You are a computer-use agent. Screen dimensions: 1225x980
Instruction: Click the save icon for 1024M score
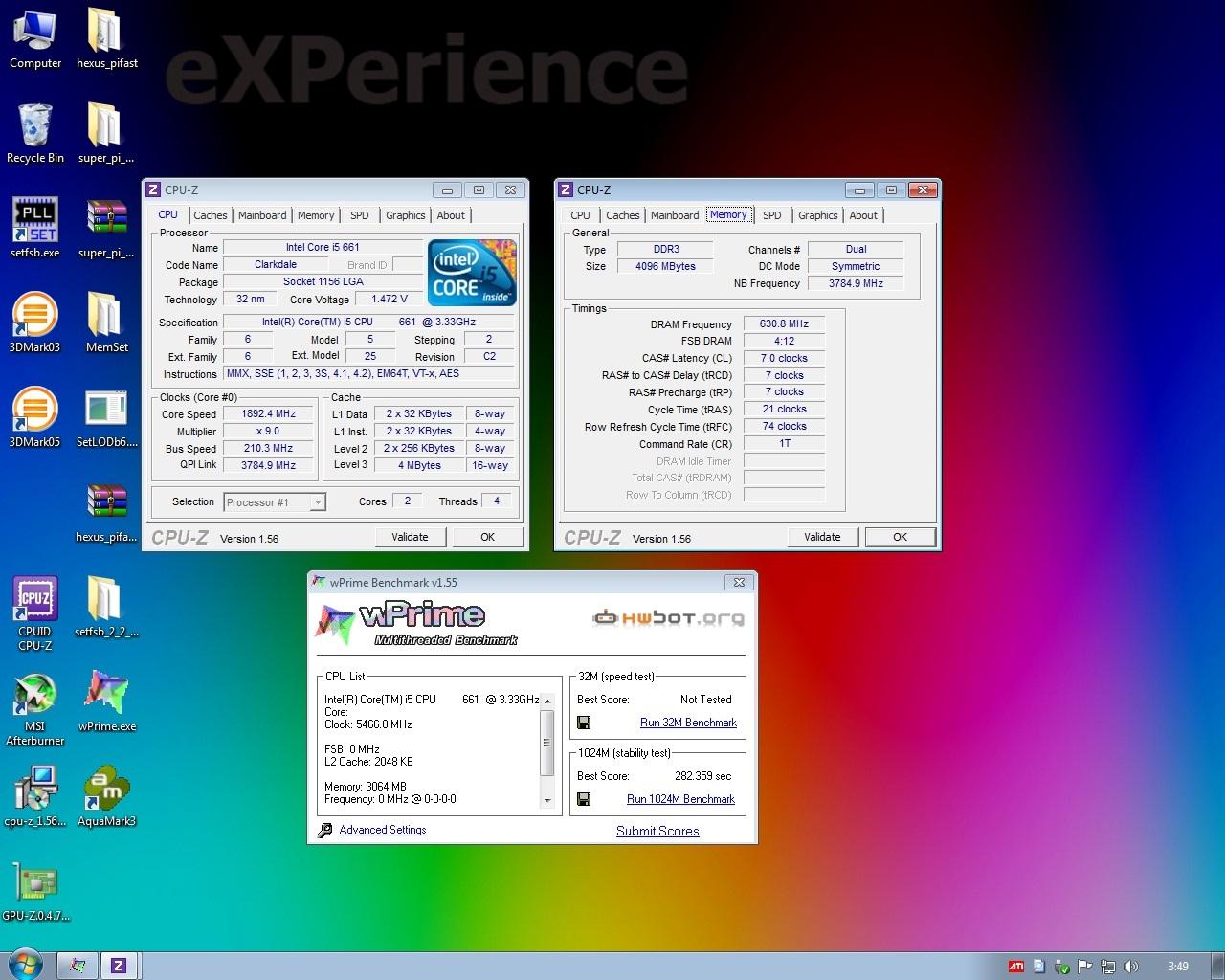[x=584, y=799]
